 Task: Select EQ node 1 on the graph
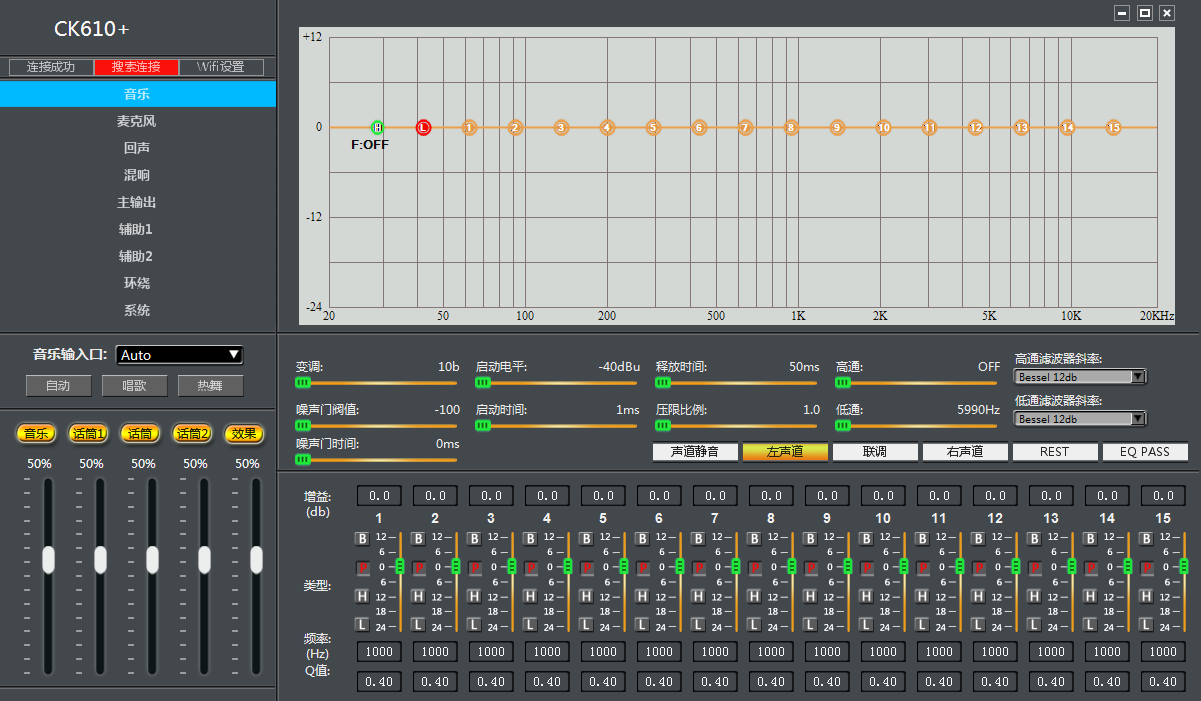tap(469, 127)
